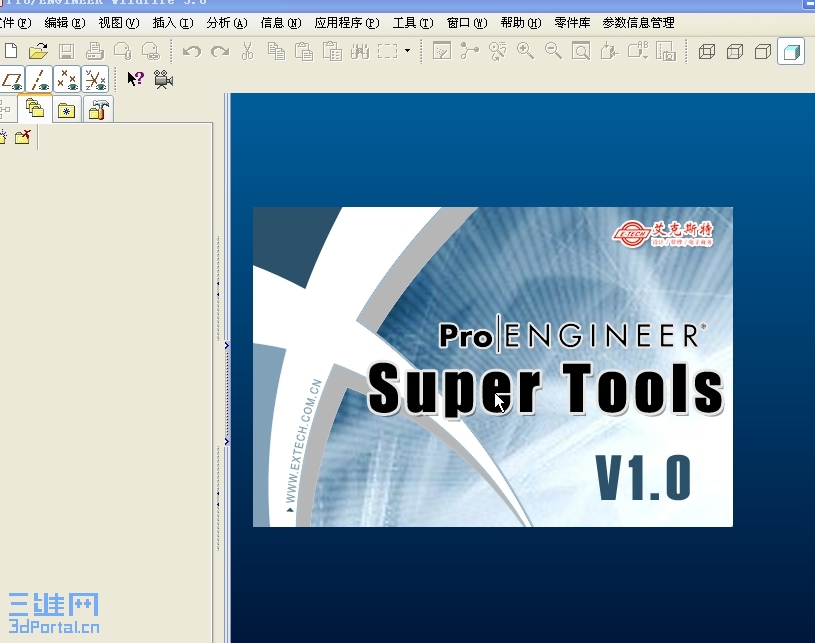Switch to the Connections hammer tab
This screenshot has height=643, width=815.
tap(98, 110)
